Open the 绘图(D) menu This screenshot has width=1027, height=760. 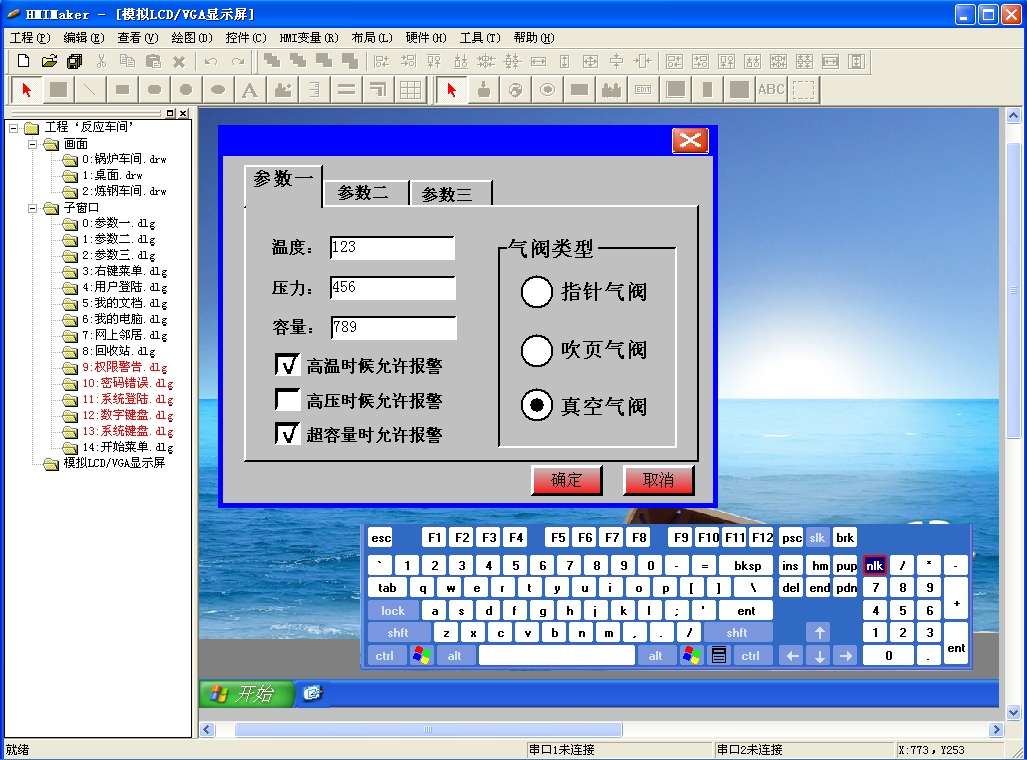point(192,38)
